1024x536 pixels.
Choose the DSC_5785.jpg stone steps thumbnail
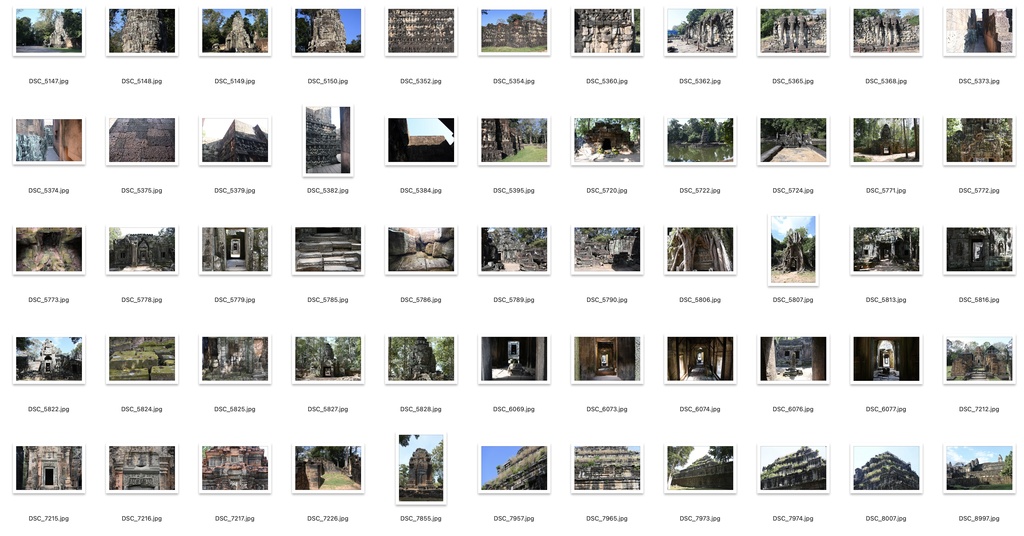coord(328,249)
